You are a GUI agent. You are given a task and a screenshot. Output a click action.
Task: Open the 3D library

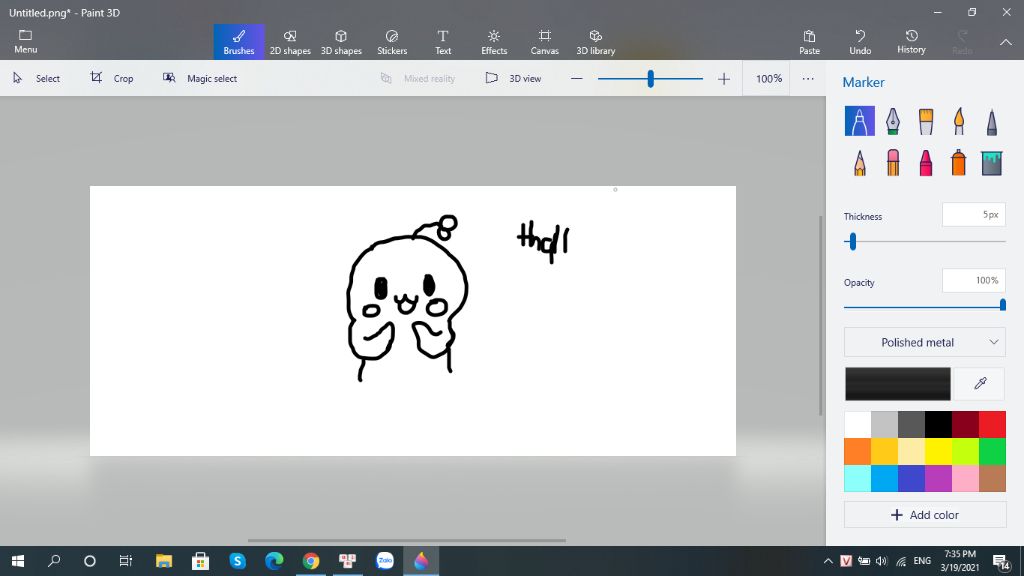point(596,42)
